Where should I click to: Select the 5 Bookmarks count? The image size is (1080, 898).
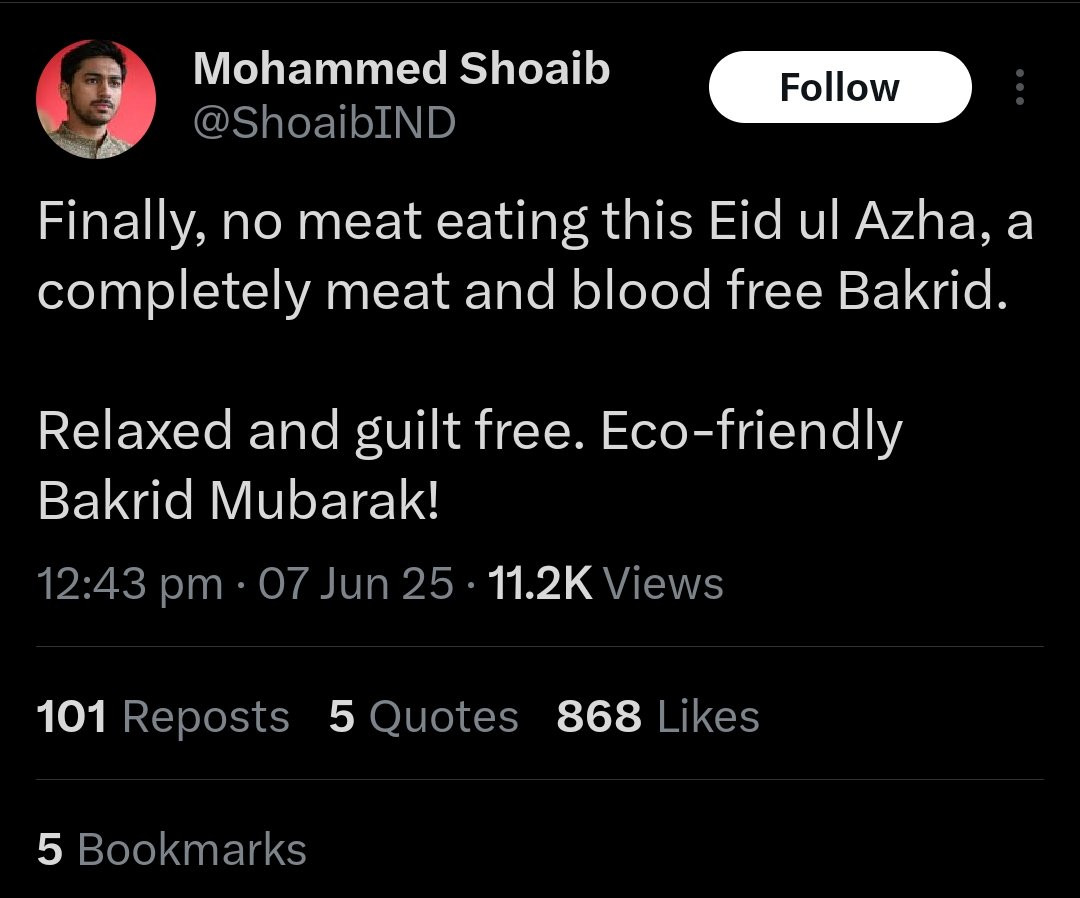pos(172,848)
